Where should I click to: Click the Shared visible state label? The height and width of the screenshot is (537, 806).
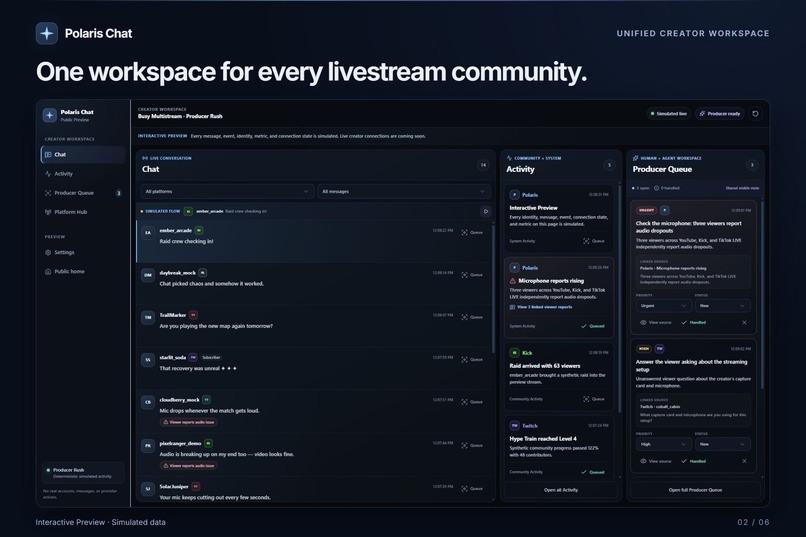point(742,188)
